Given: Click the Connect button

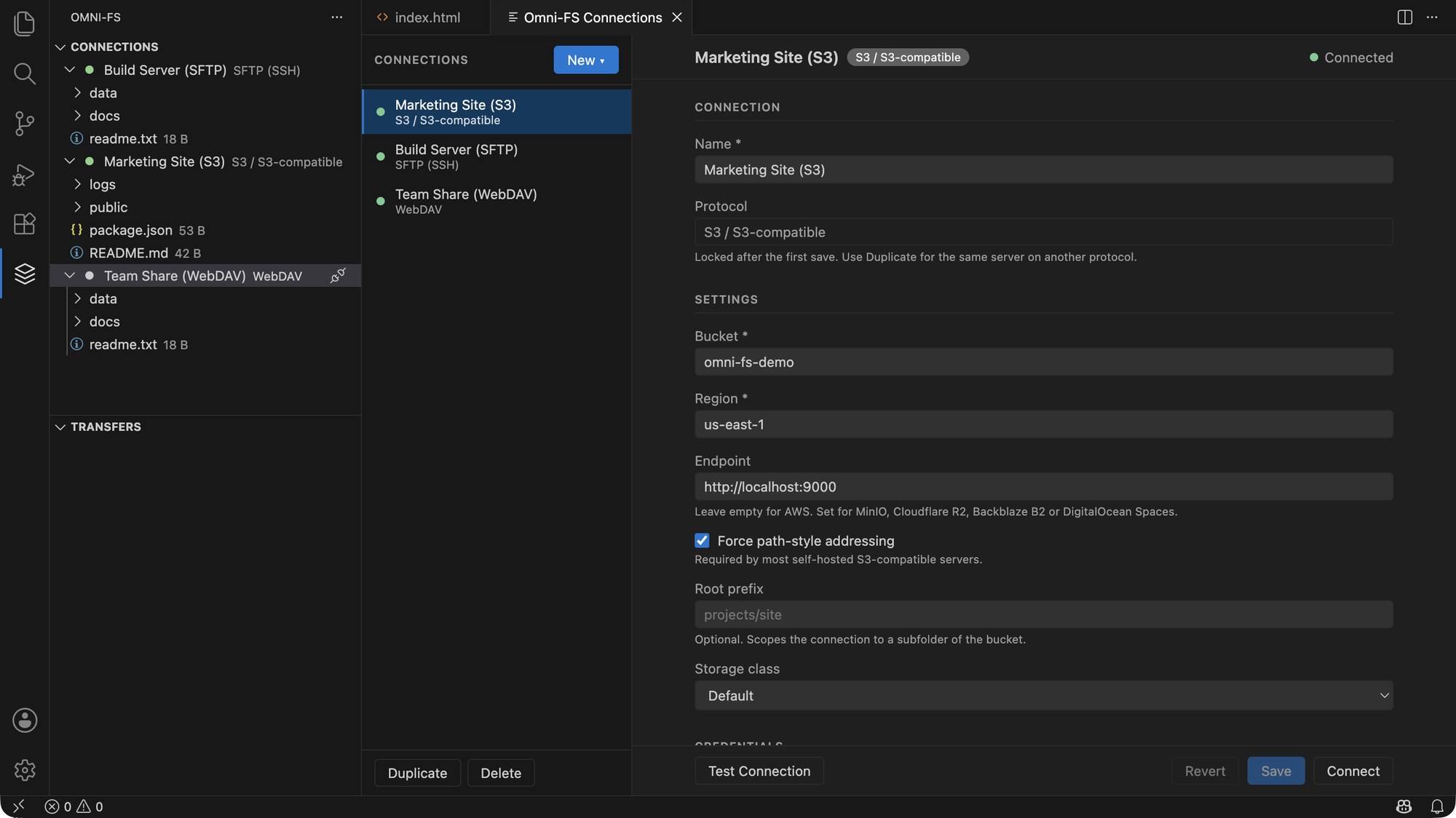Looking at the screenshot, I should [1353, 771].
